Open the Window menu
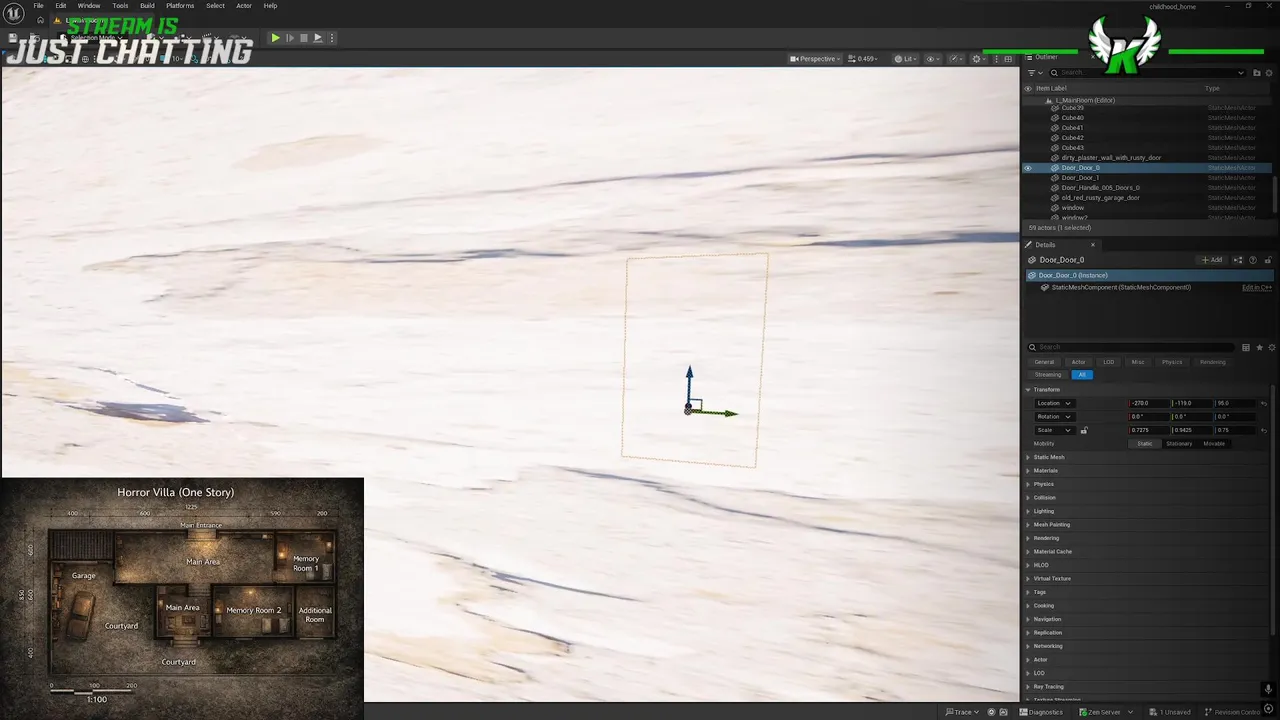The image size is (1280, 720). point(89,6)
